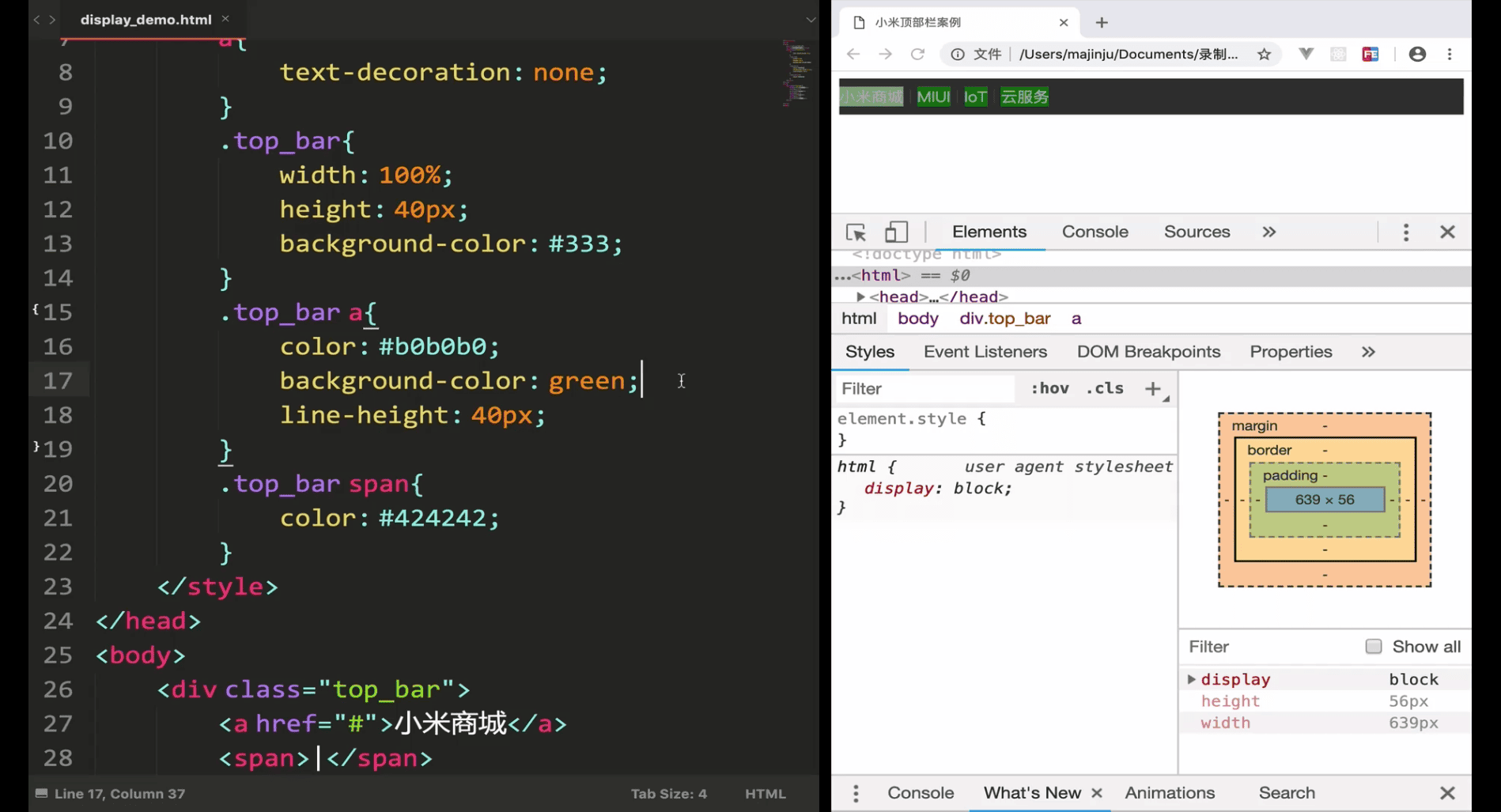Open the Chrome profile avatar
This screenshot has height=812, width=1501.
tap(1417, 54)
